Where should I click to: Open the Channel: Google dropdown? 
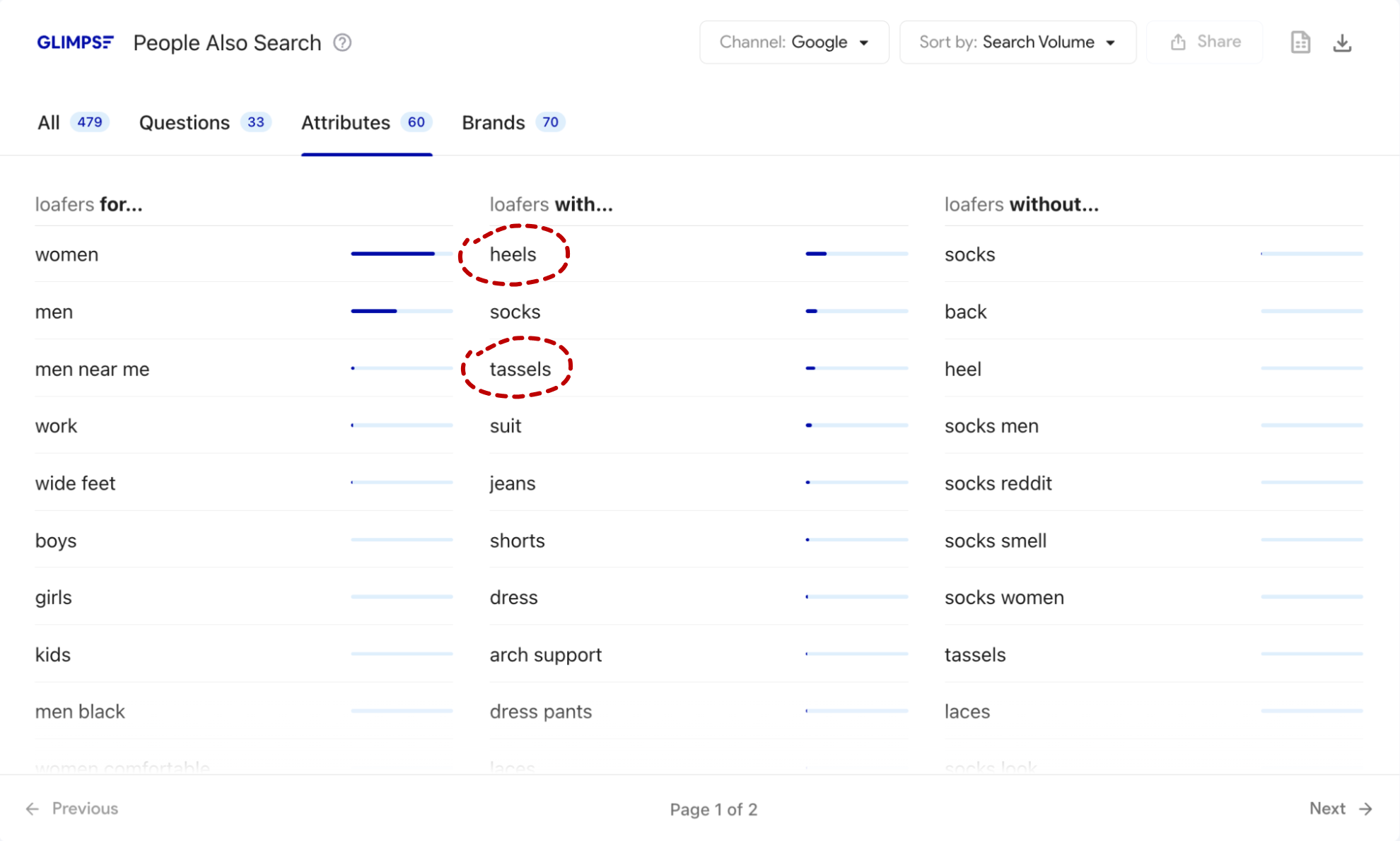pyautogui.click(x=794, y=42)
